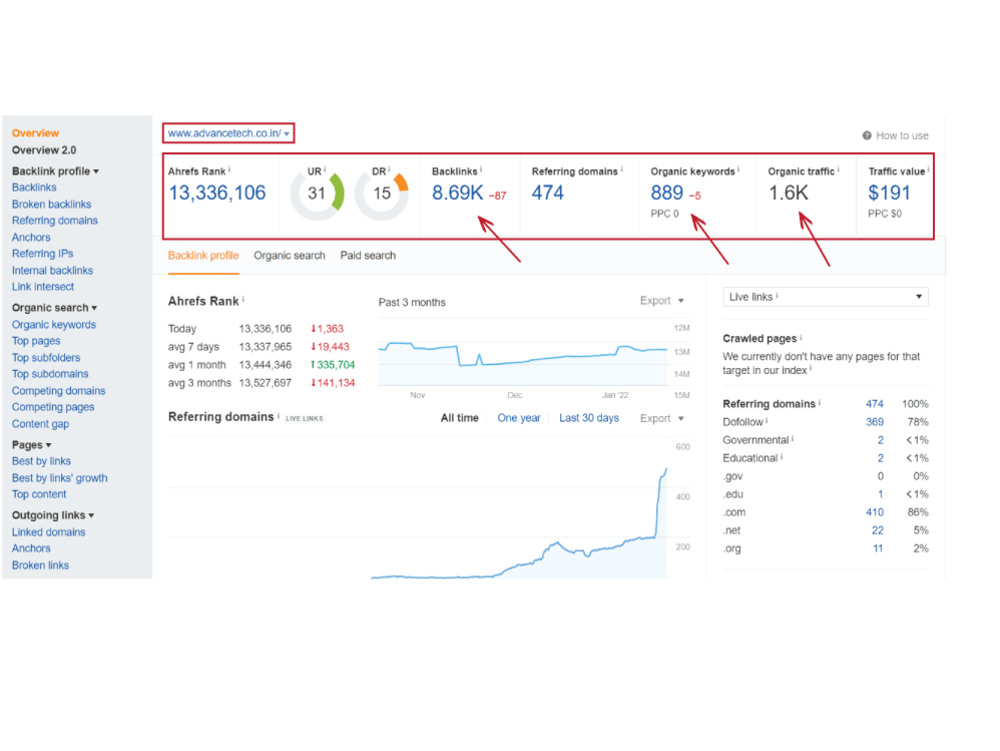The image size is (1000, 751).
Task: Click the 889 organic keywords value
Action: [x=666, y=193]
